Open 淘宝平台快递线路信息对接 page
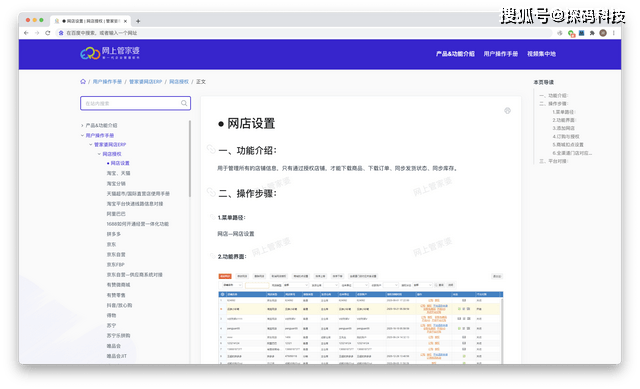The height and width of the screenshot is (389, 640). coord(135,204)
